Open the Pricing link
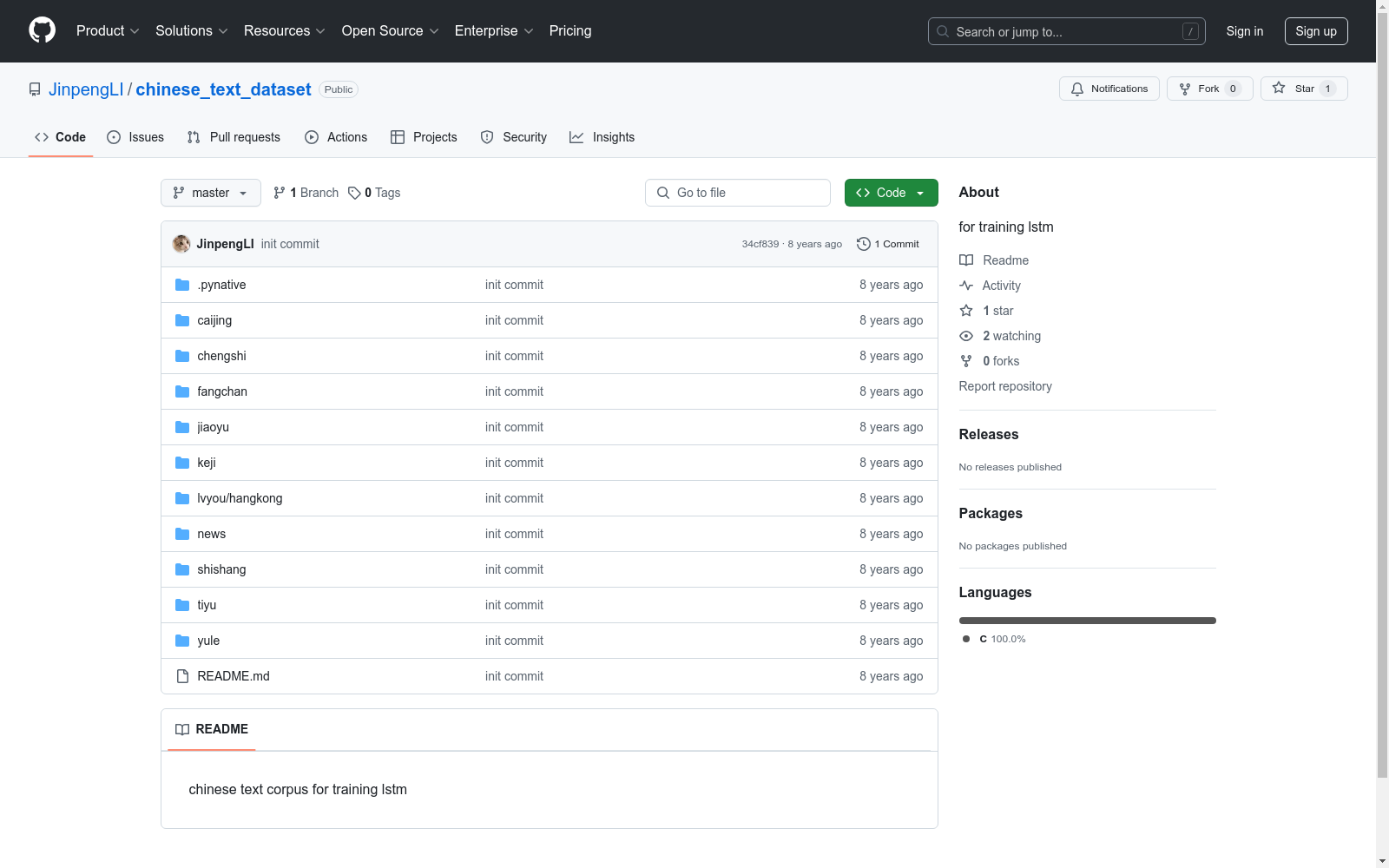This screenshot has width=1389, height=868. coord(570,30)
